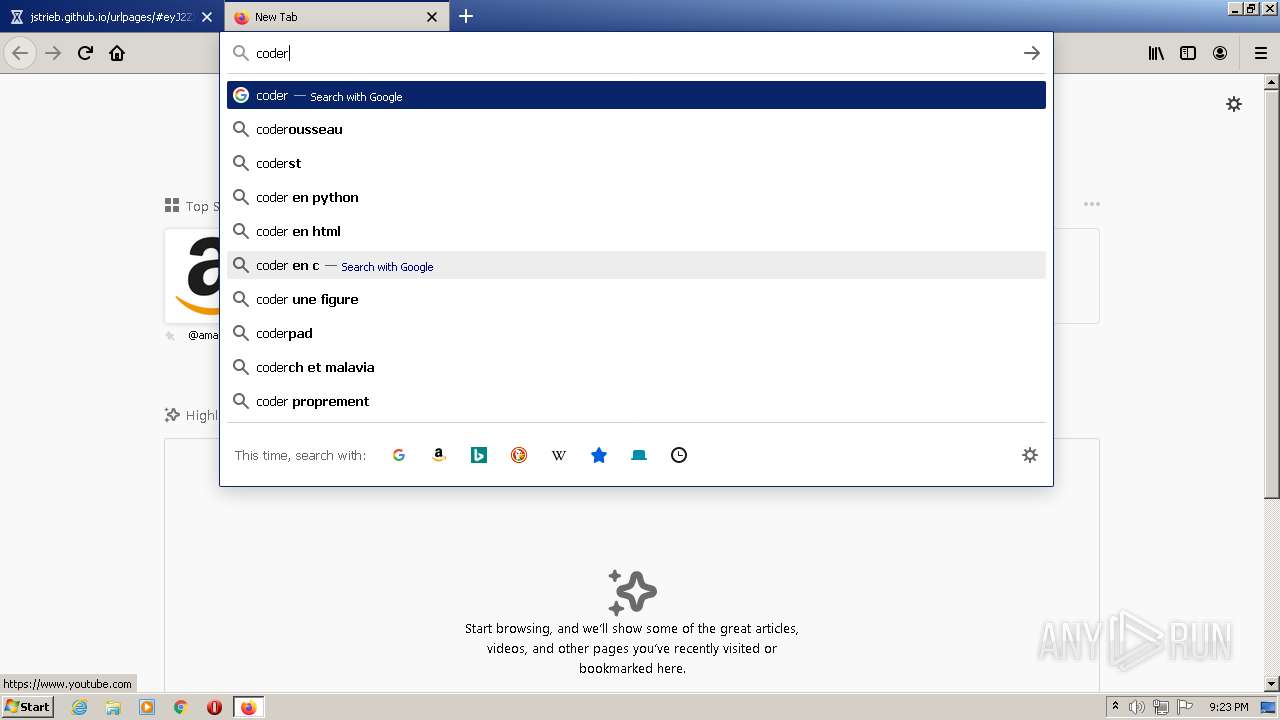Search this time with DuckDuckGo icon
1280x720 pixels.
pyautogui.click(x=519, y=455)
